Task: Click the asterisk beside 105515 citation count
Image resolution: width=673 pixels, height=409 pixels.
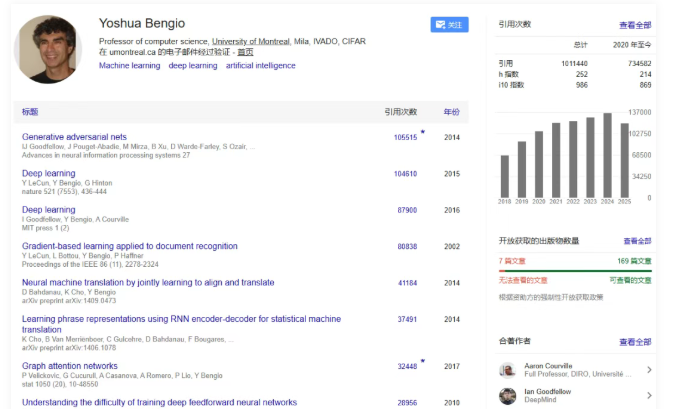Action: point(423,132)
